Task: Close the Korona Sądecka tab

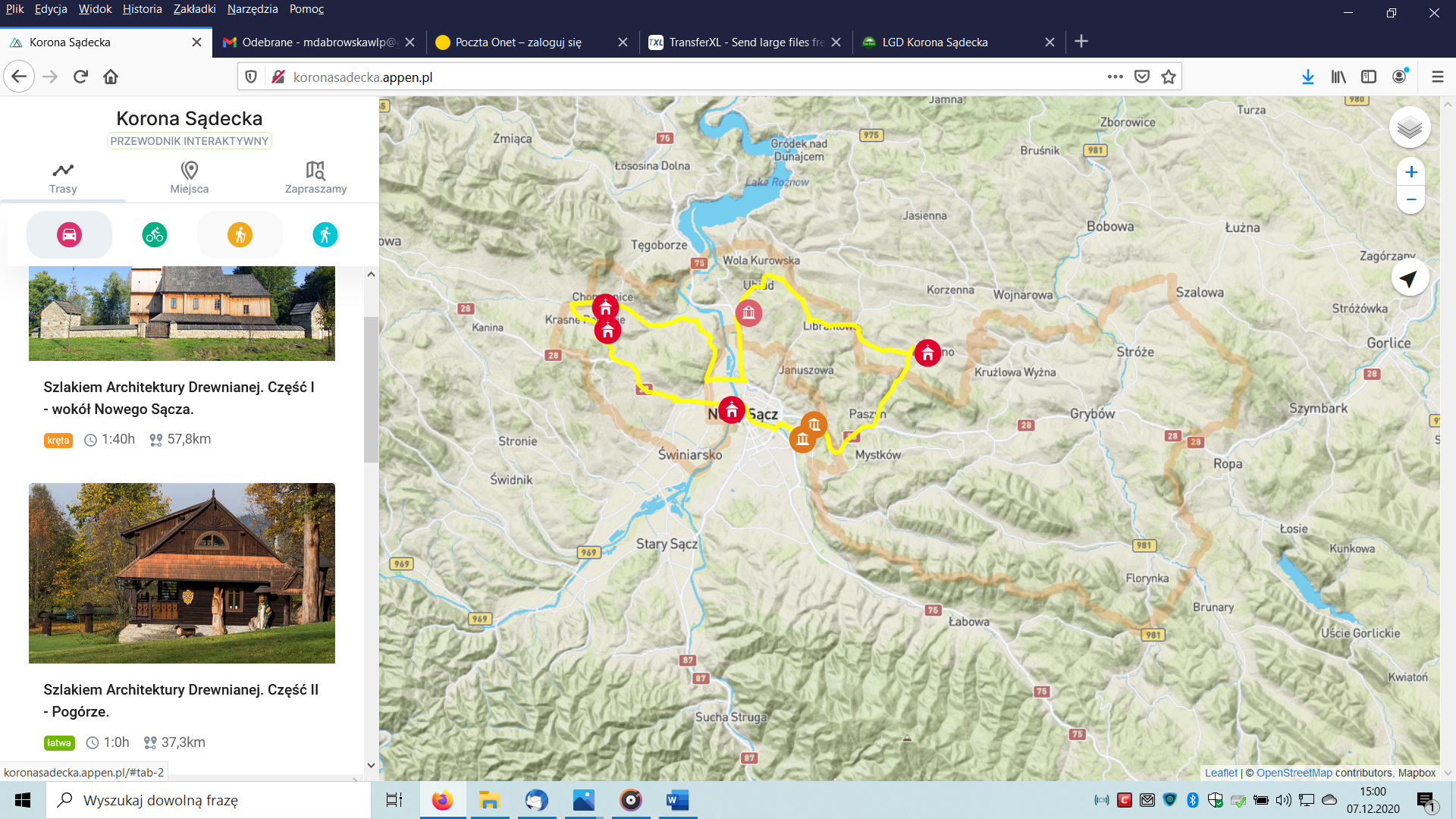Action: (196, 42)
